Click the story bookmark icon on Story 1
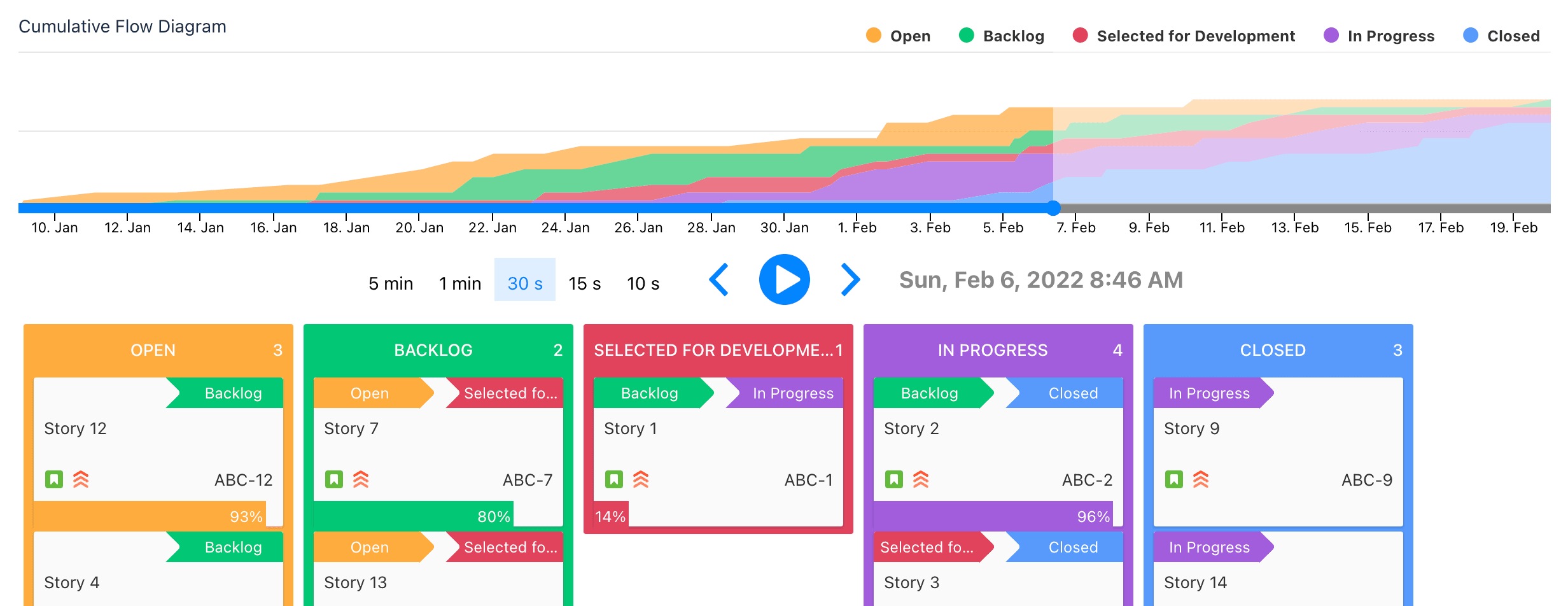The height and width of the screenshot is (606, 1568). click(x=614, y=479)
